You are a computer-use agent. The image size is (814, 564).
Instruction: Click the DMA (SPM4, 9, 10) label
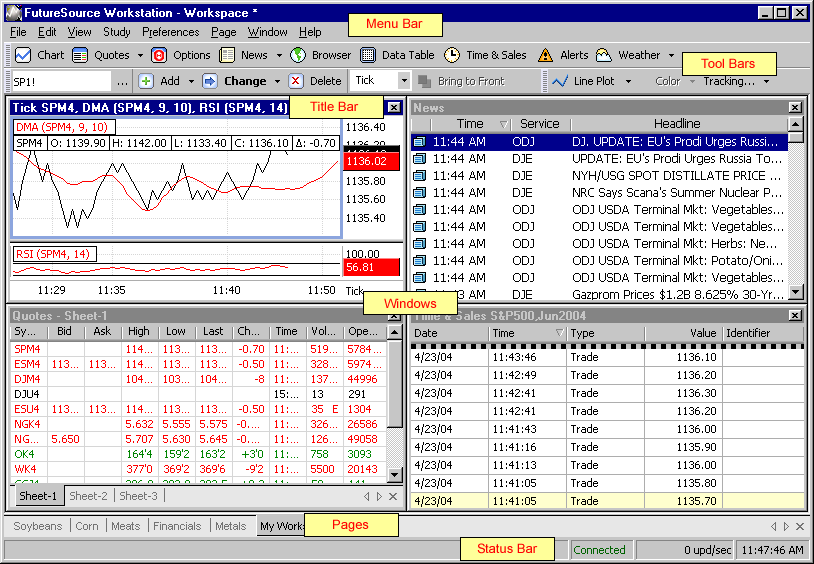[63, 127]
